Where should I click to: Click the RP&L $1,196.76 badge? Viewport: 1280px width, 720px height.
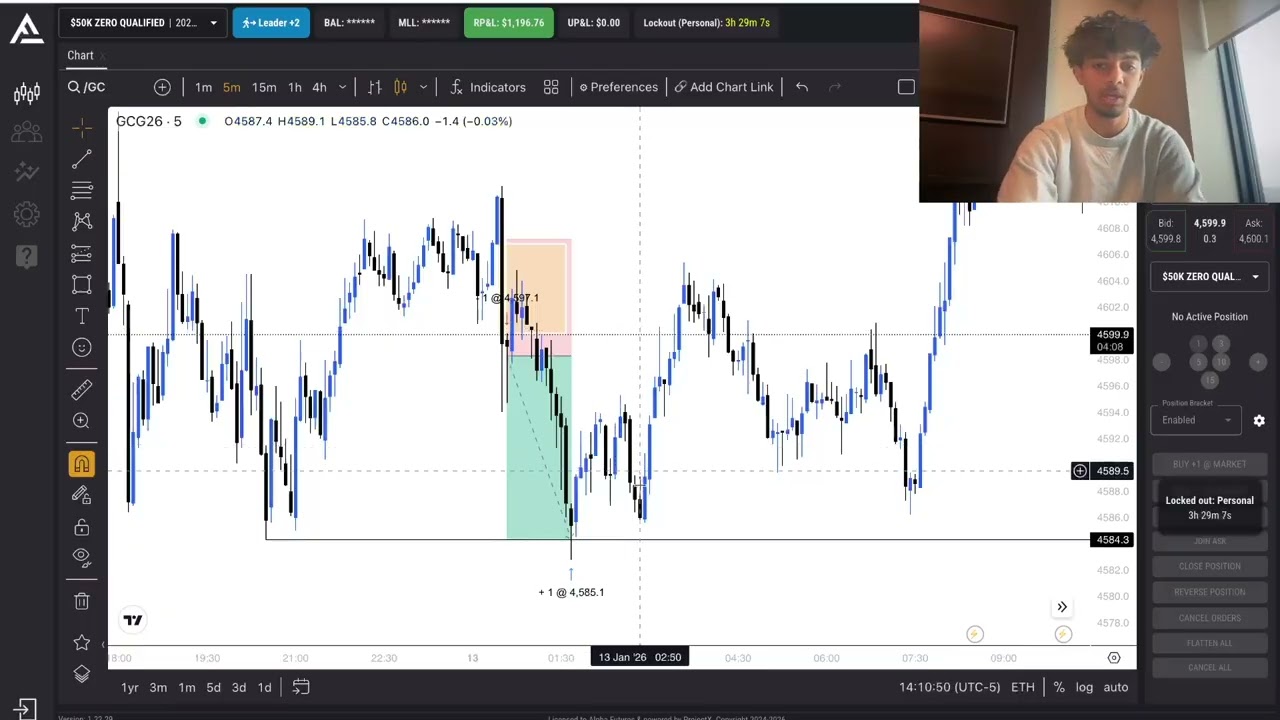509,22
